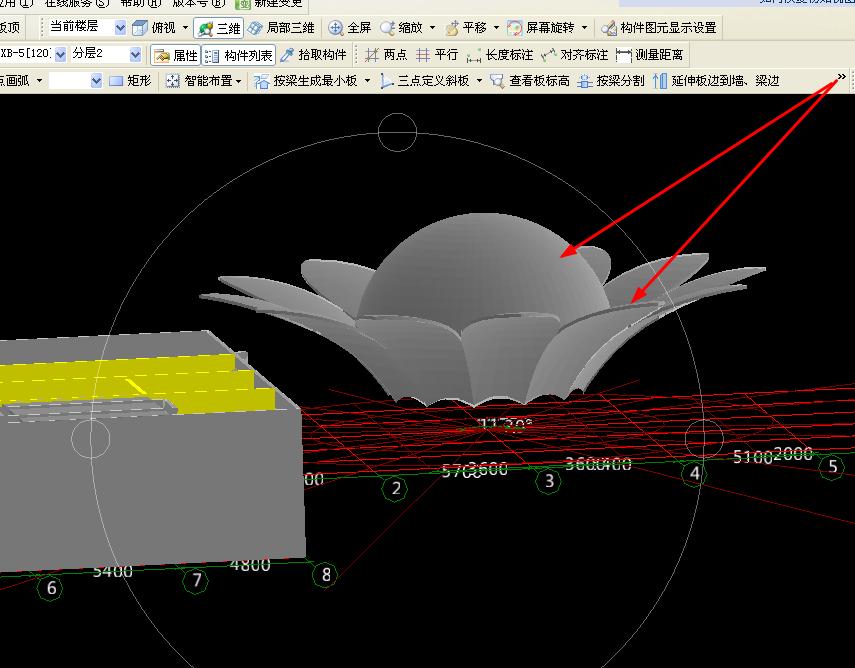Screen dimensions: 855x668
Task: Toggle the 属性 properties panel
Action: (x=175, y=55)
